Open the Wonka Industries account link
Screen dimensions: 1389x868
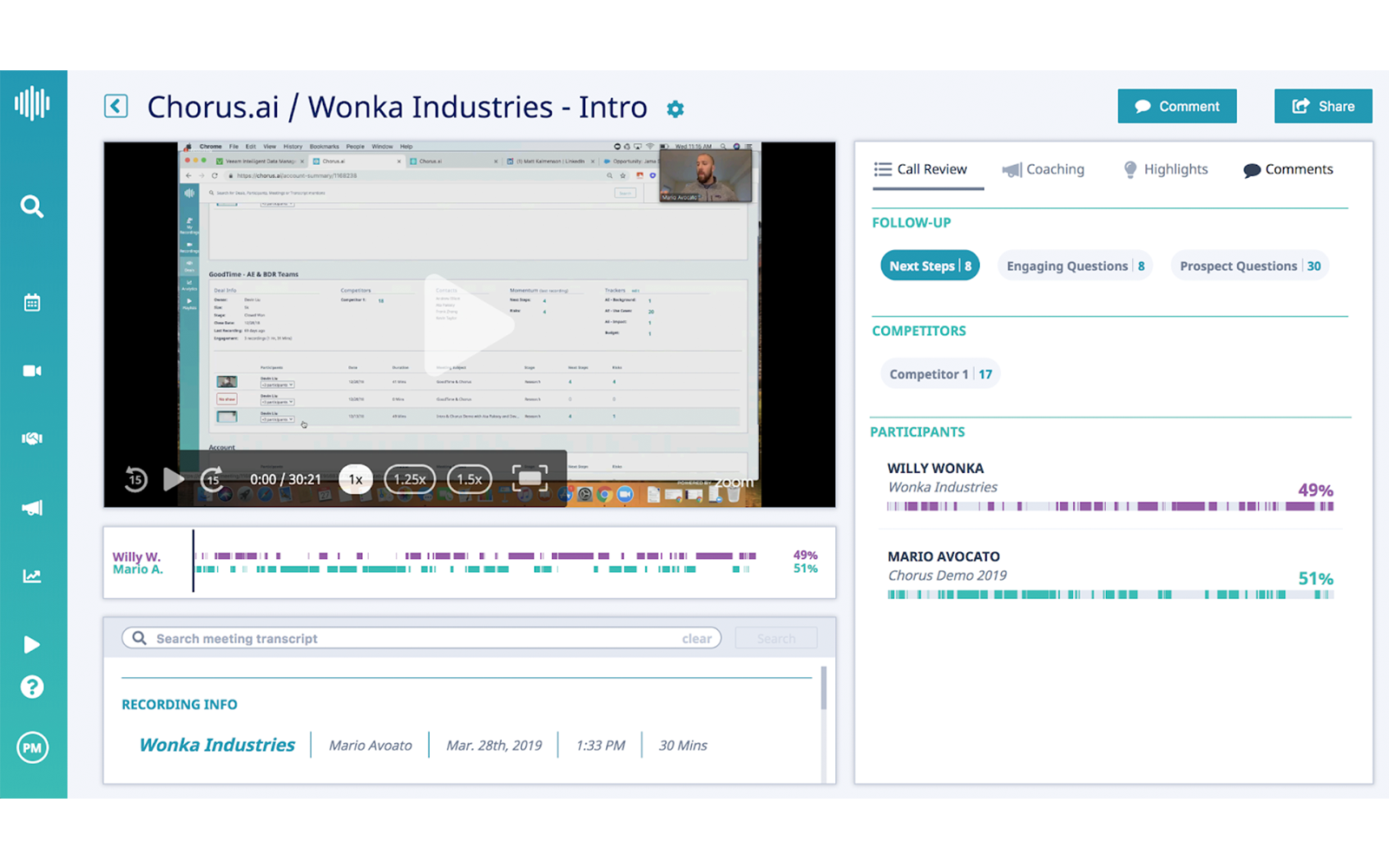click(217, 745)
